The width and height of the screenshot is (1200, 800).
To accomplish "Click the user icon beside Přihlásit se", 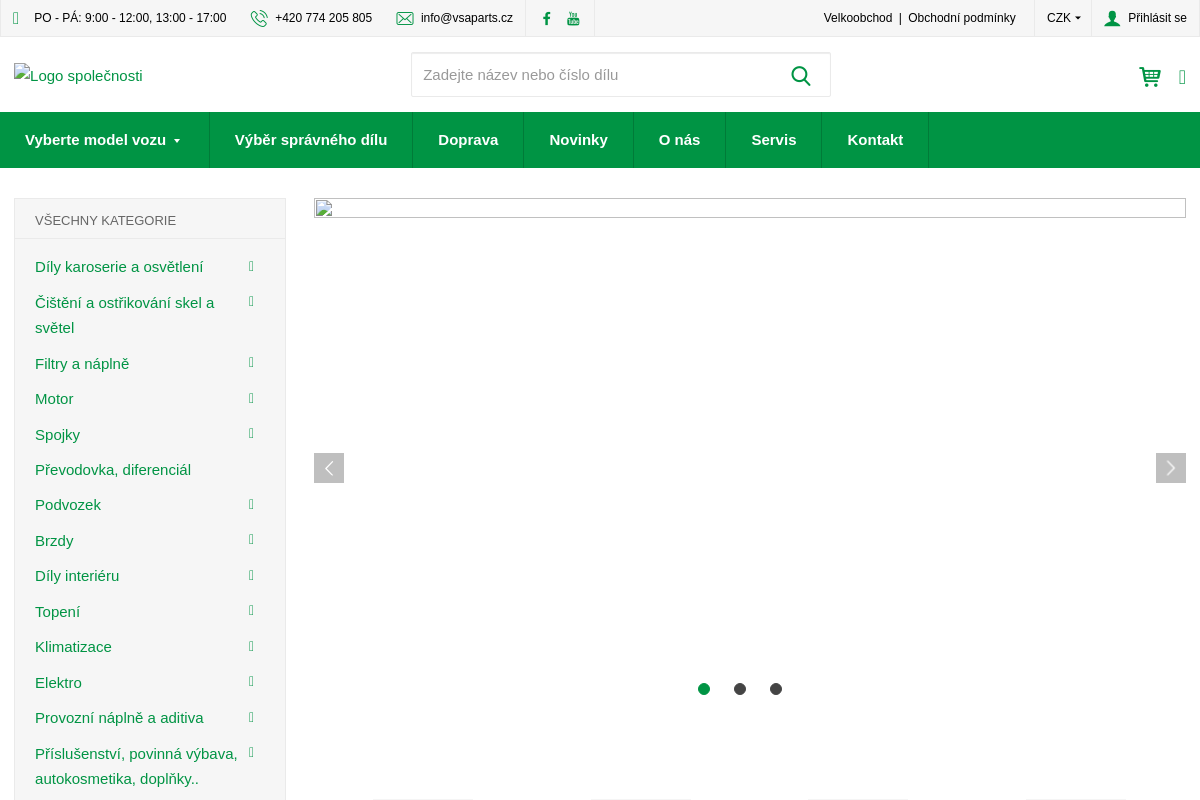I will pos(1112,18).
